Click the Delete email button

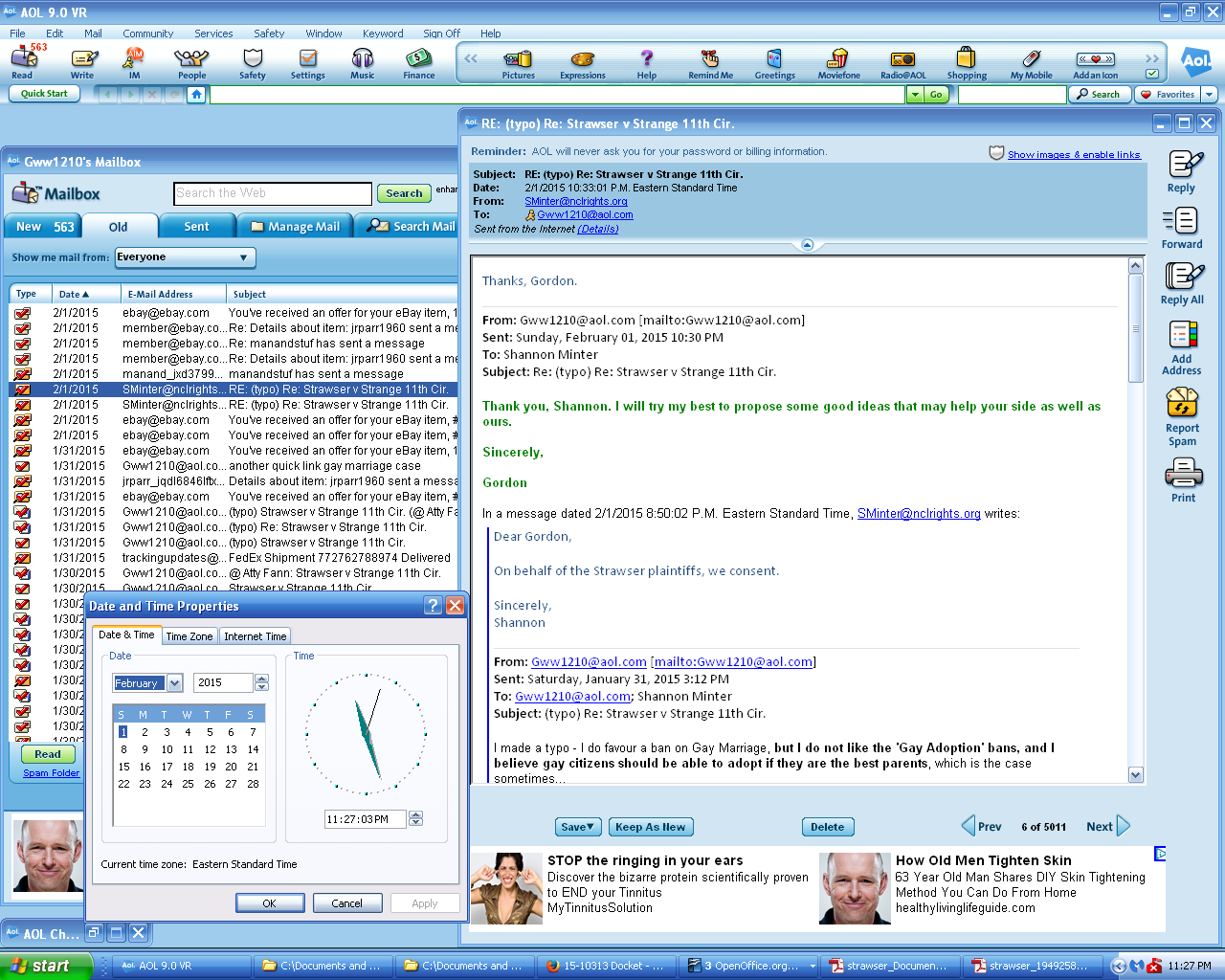828,827
